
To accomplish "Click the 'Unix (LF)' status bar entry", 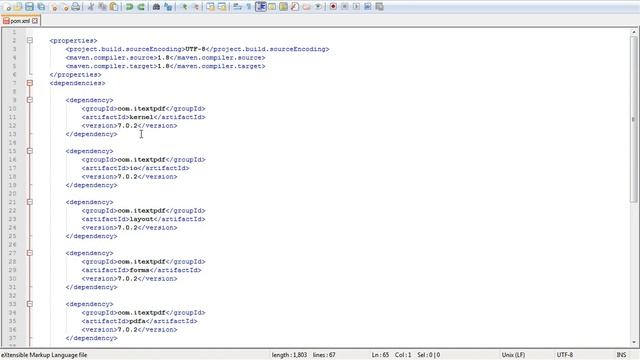I will click(x=513, y=355).
